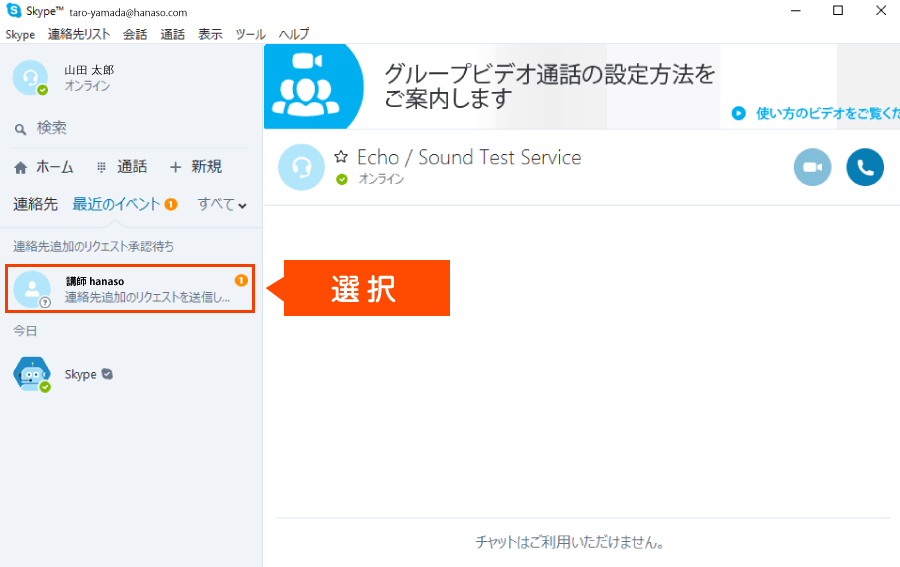The image size is (900, 567).
Task: Star Echo / Sound Test Service as favorite
Action: tap(341, 156)
